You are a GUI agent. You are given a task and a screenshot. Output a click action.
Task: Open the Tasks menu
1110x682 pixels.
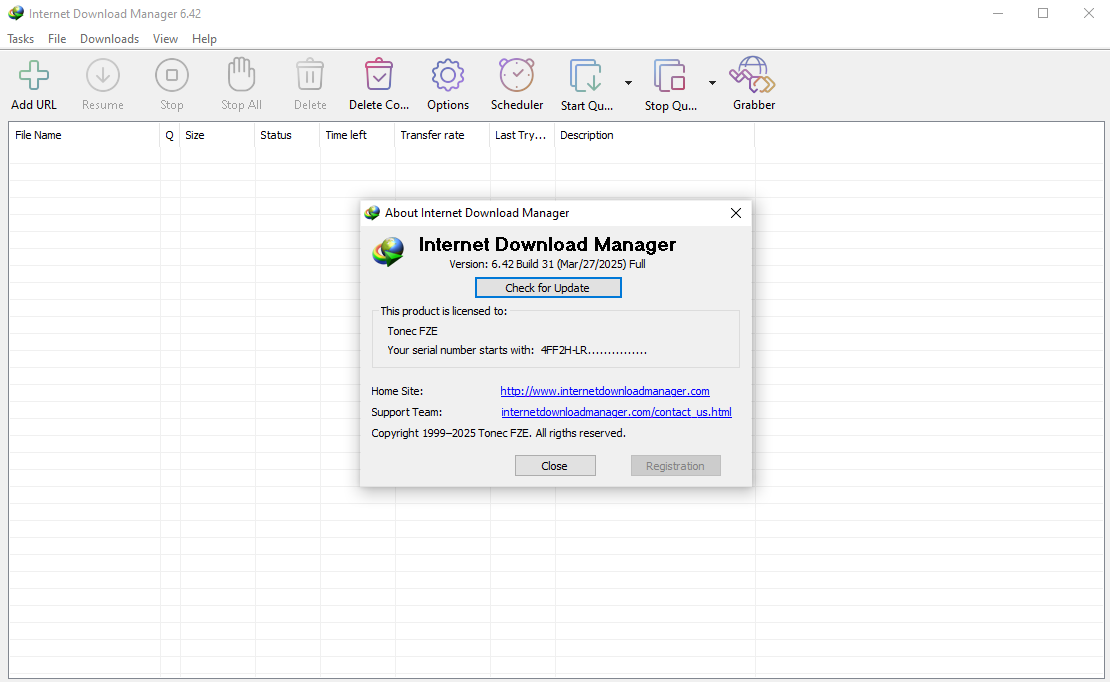pyautogui.click(x=20, y=39)
